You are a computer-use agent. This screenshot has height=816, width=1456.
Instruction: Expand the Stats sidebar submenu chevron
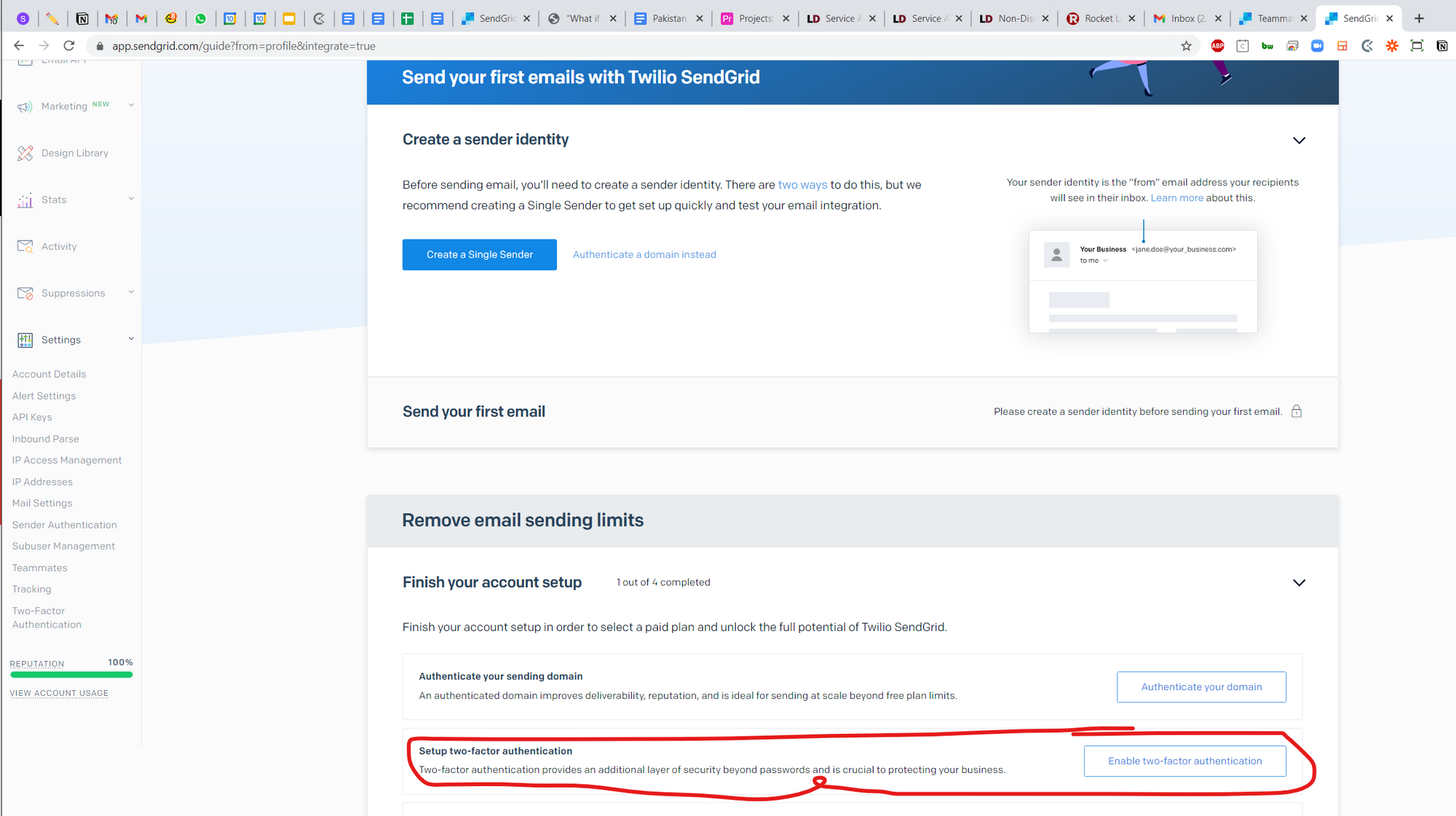click(x=131, y=199)
